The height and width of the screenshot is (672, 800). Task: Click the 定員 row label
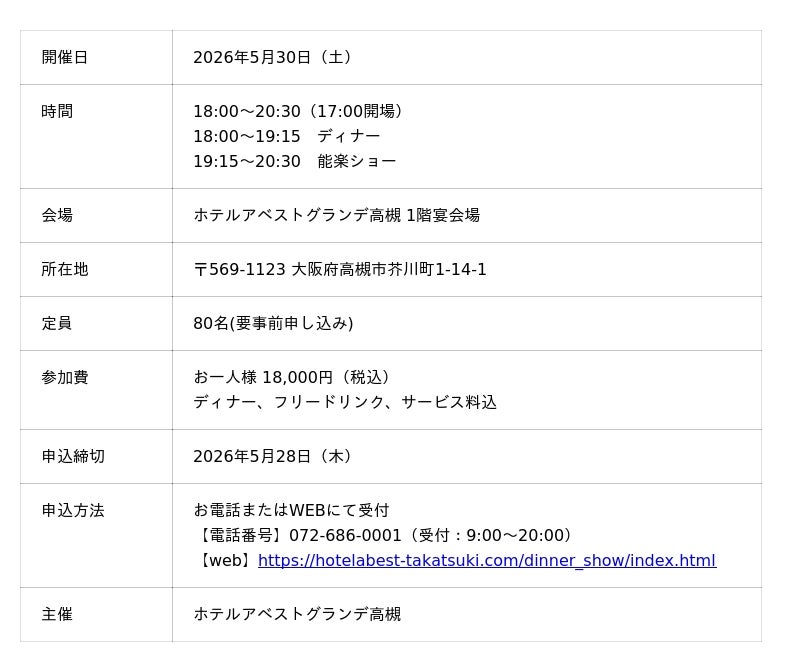click(57, 324)
